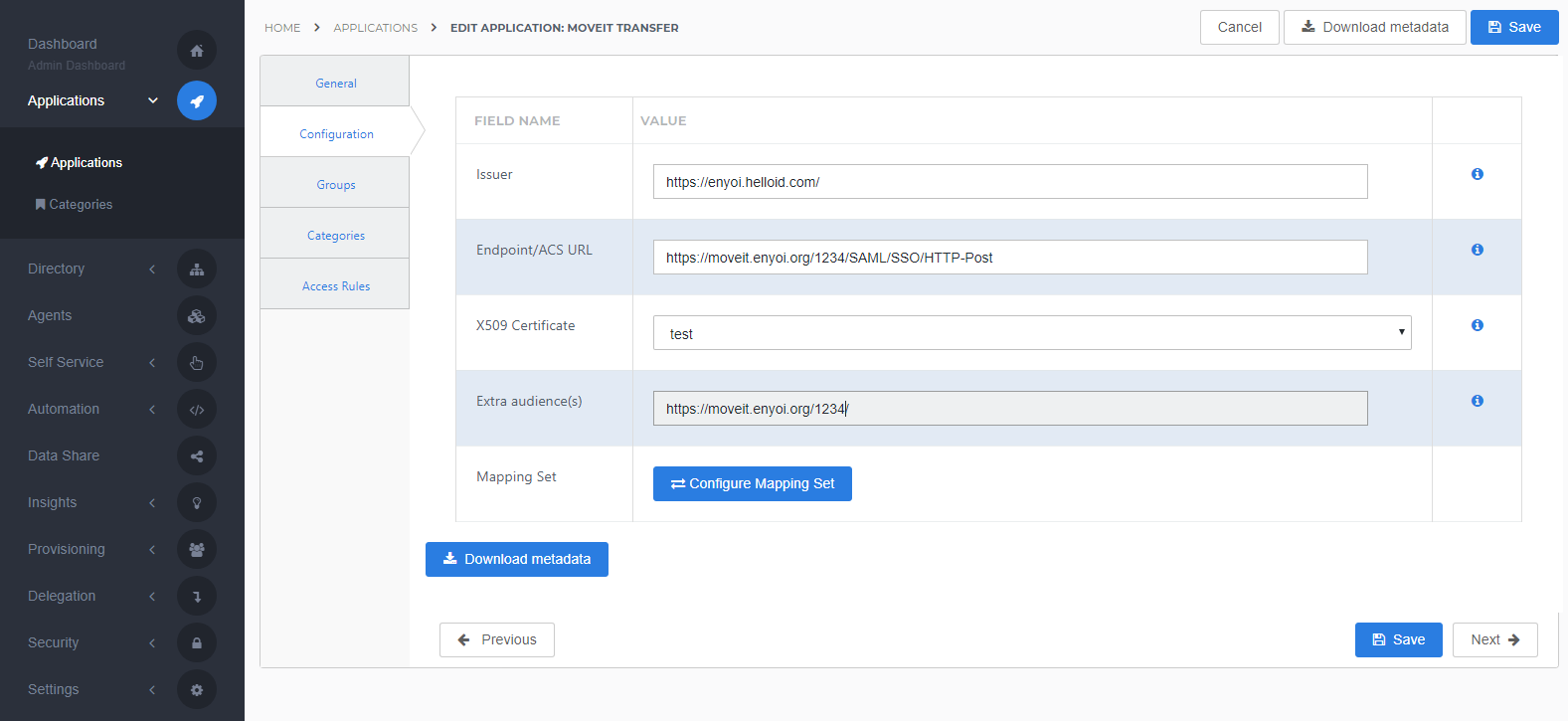Click the top Save button

click(x=1514, y=27)
